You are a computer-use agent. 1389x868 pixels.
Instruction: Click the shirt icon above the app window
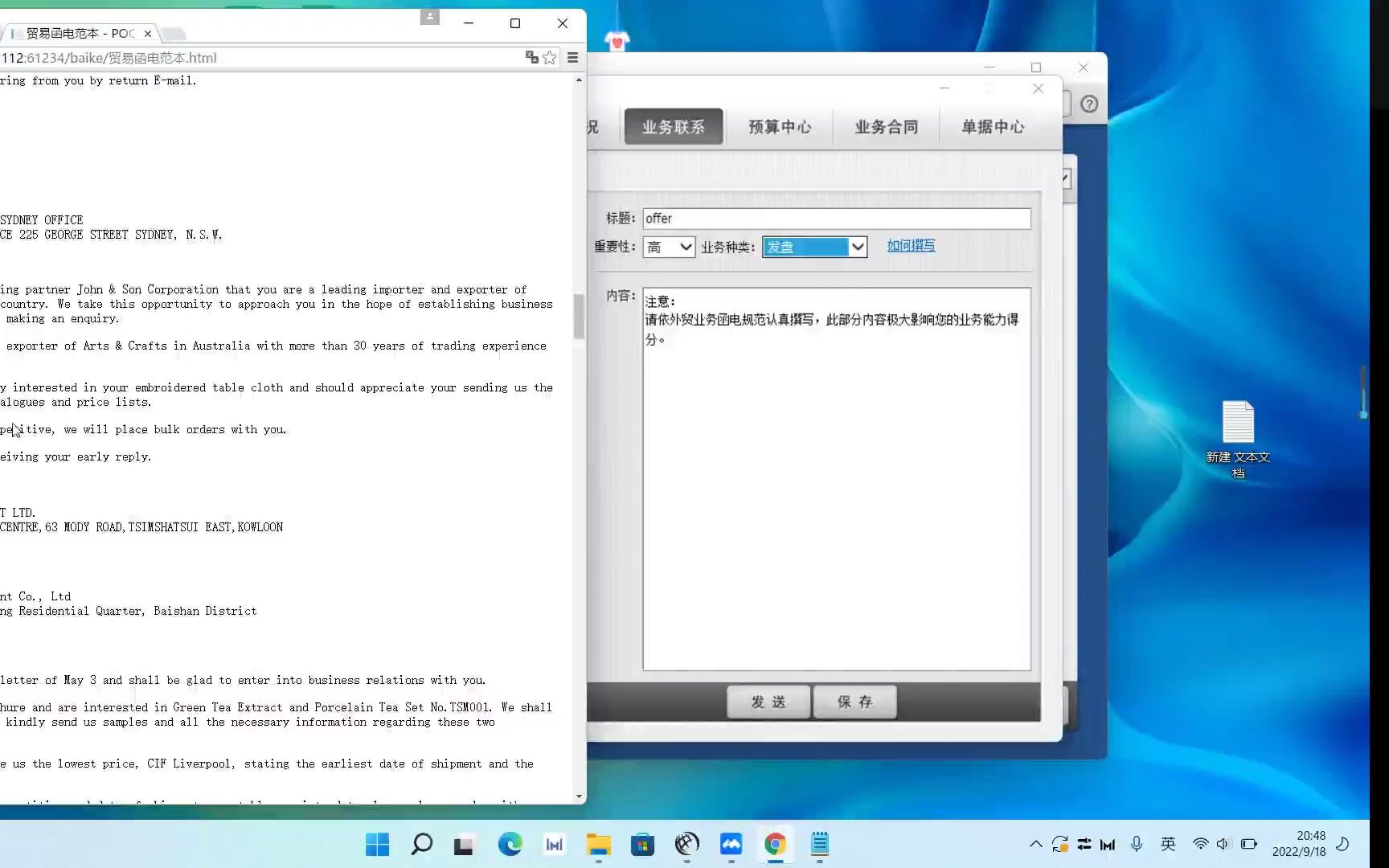tap(617, 40)
